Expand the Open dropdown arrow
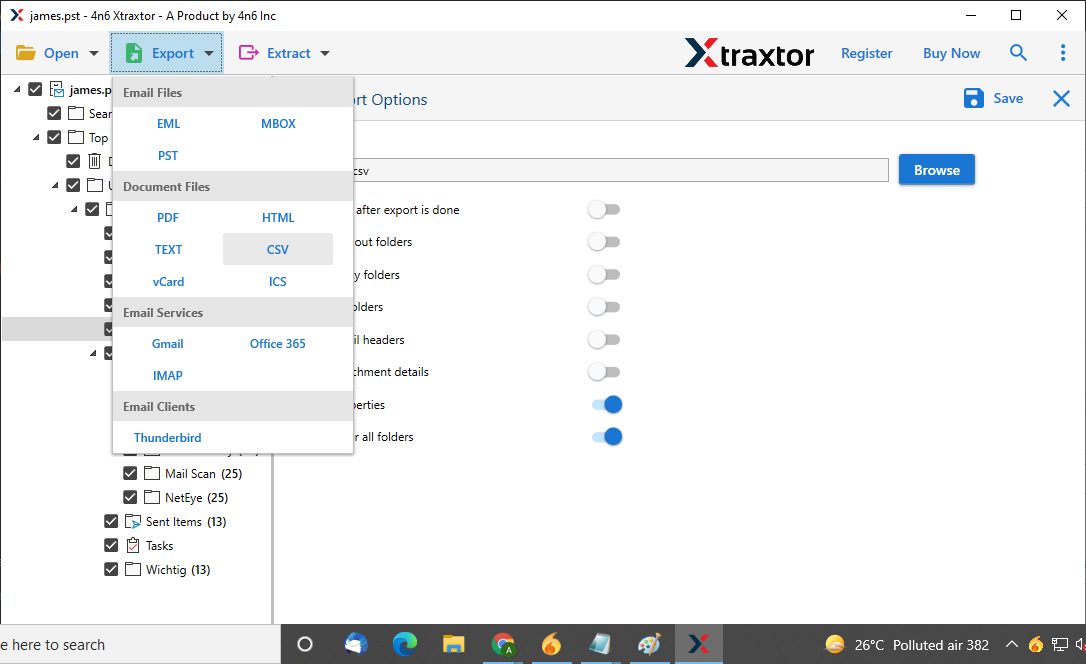 94,54
